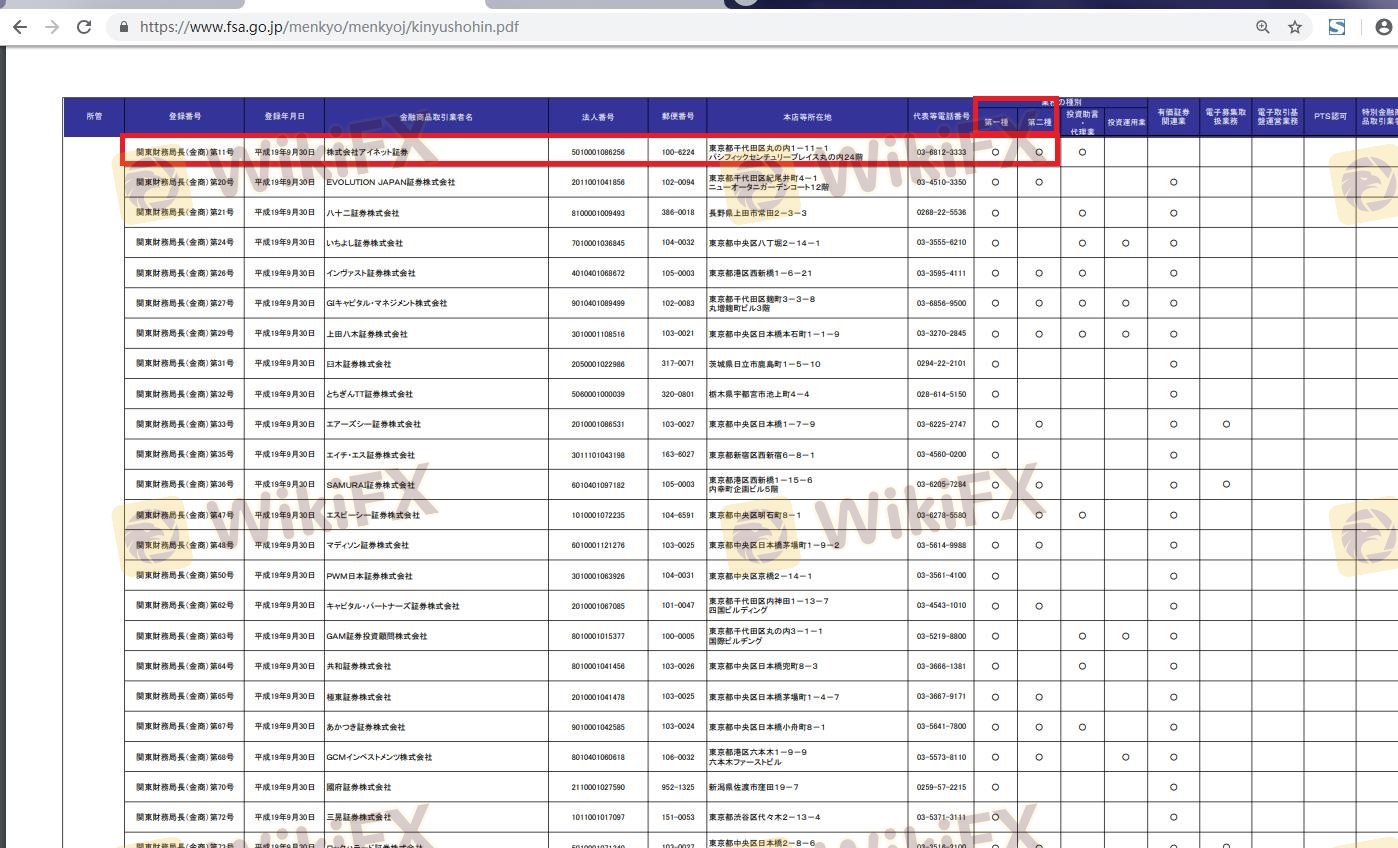This screenshot has height=848, width=1398.
Task: Click postal code 100-6224 cell
Action: 678,152
